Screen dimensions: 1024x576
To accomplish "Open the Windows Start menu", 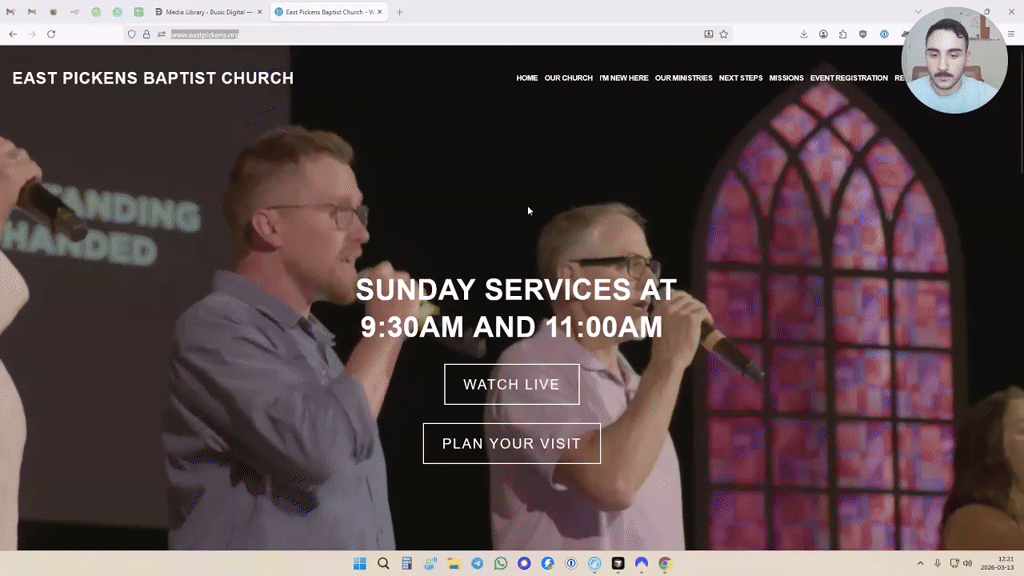I will (360, 563).
